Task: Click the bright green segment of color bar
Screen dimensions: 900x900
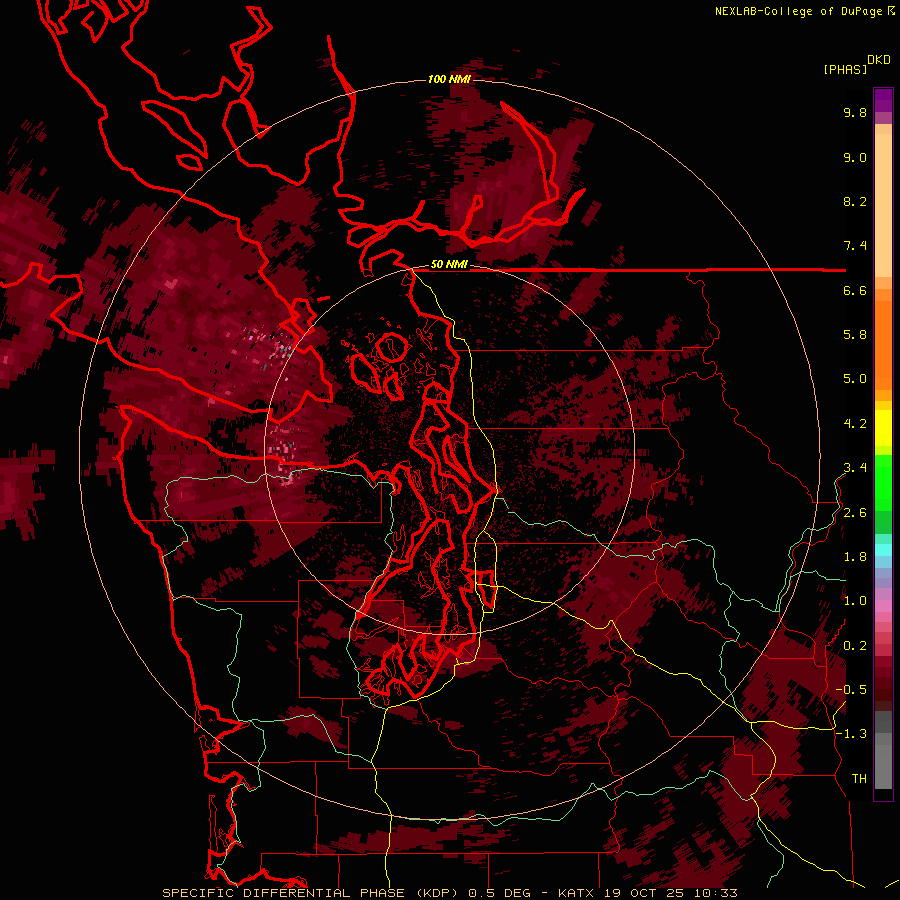Action: pyautogui.click(x=883, y=482)
